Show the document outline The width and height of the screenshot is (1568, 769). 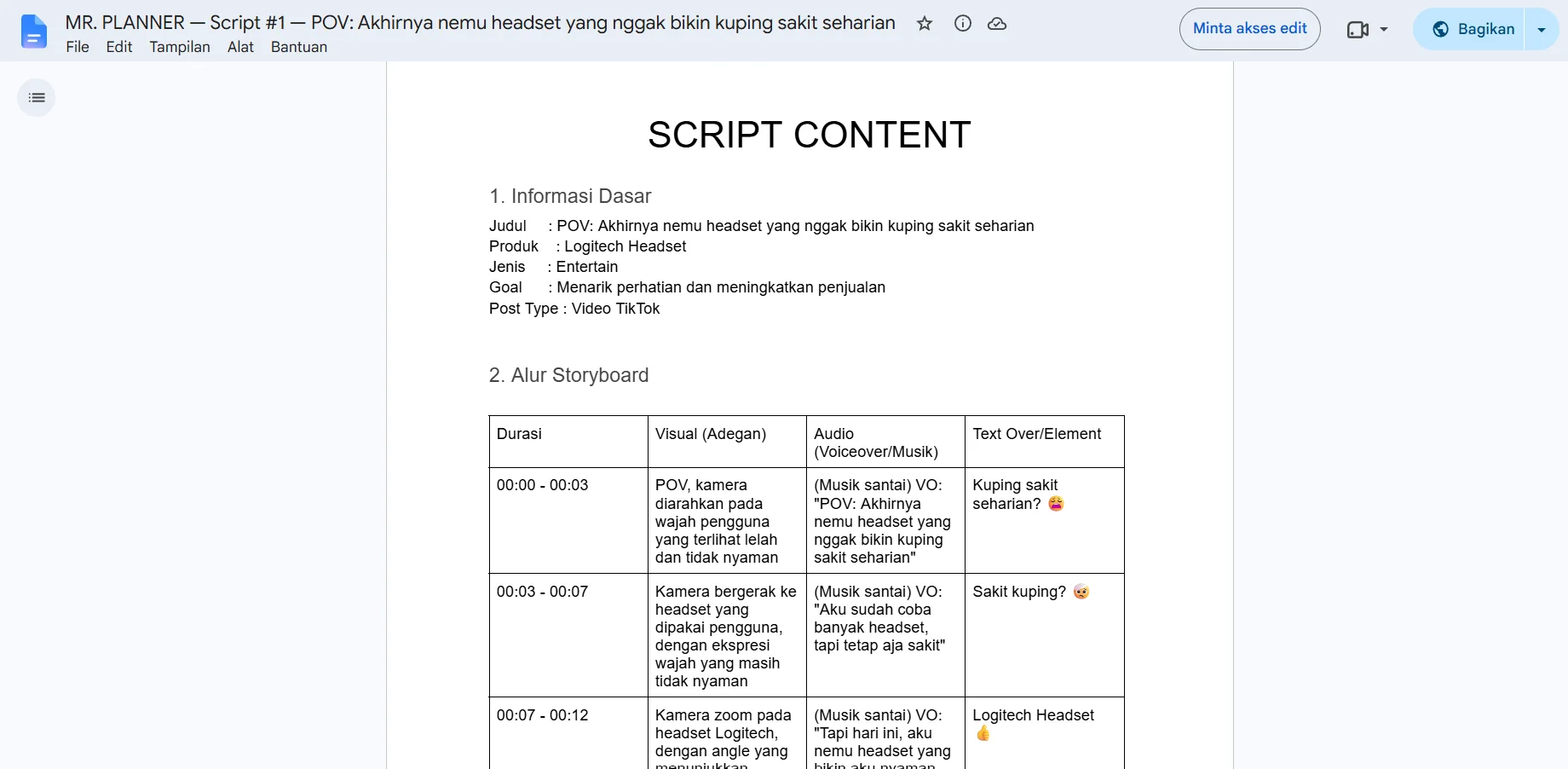coord(37,98)
